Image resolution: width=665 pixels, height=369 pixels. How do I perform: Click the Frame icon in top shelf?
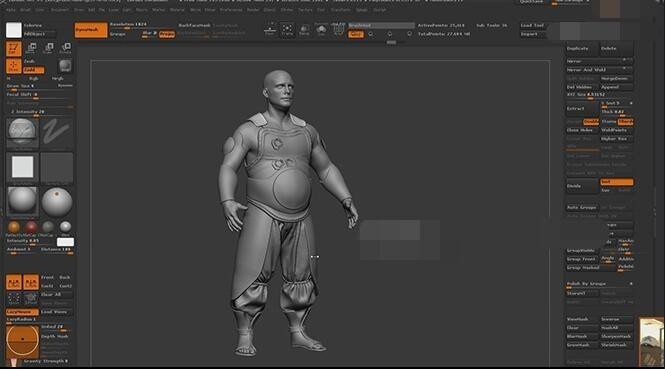pos(287,30)
